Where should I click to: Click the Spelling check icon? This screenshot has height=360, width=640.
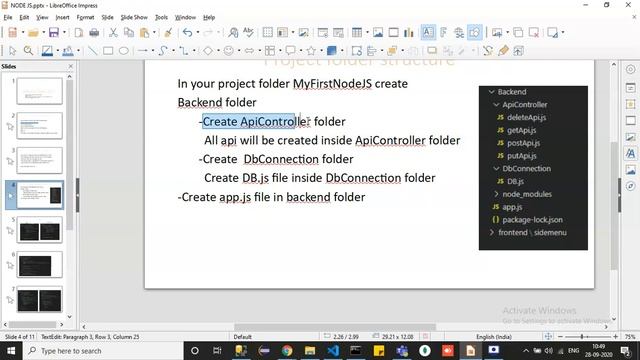(x=248, y=32)
